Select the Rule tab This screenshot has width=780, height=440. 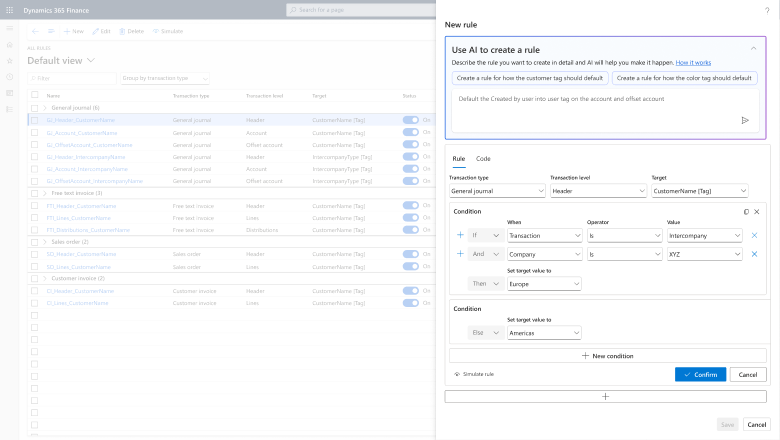[458, 159]
